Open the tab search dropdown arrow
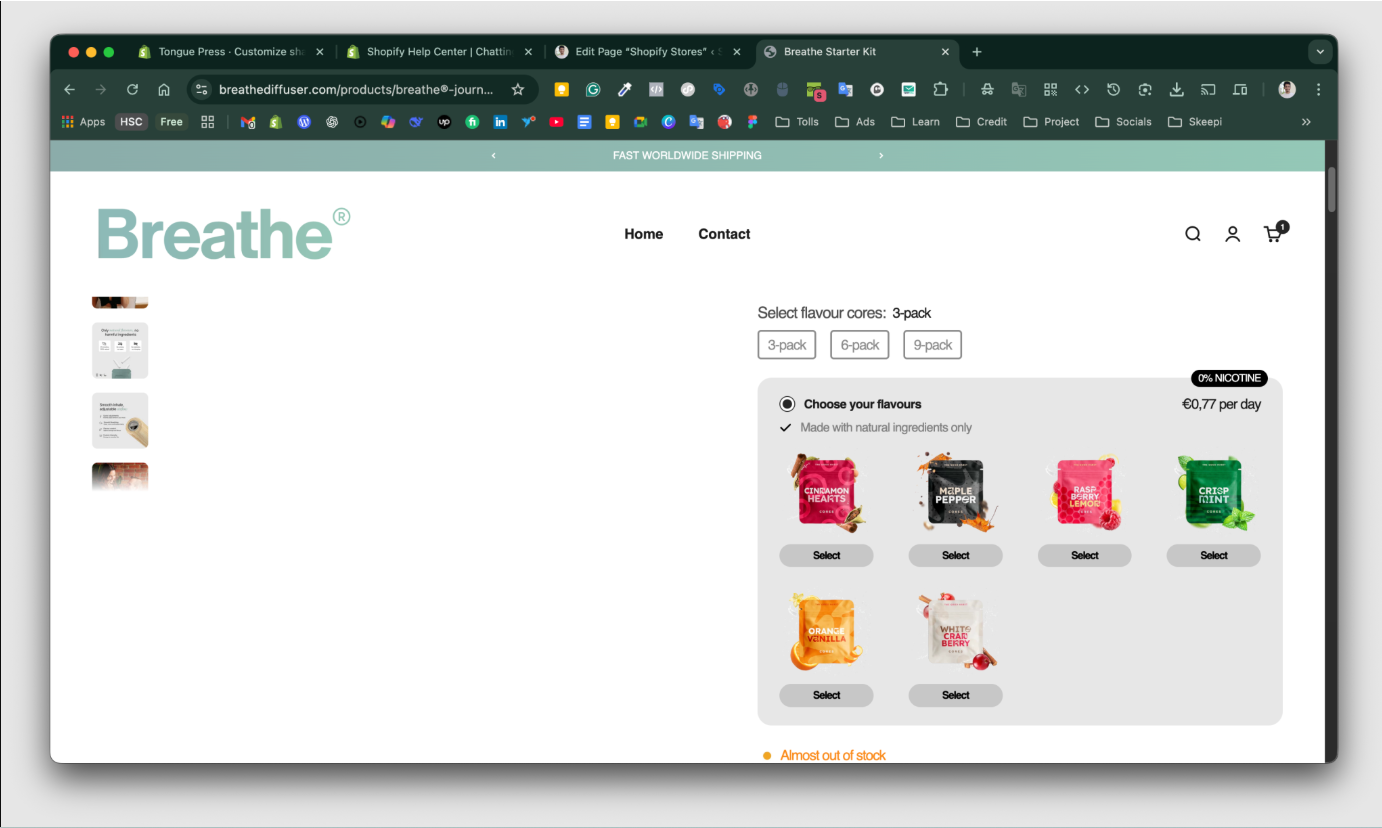Image resolution: width=1382 pixels, height=828 pixels. (x=1320, y=52)
